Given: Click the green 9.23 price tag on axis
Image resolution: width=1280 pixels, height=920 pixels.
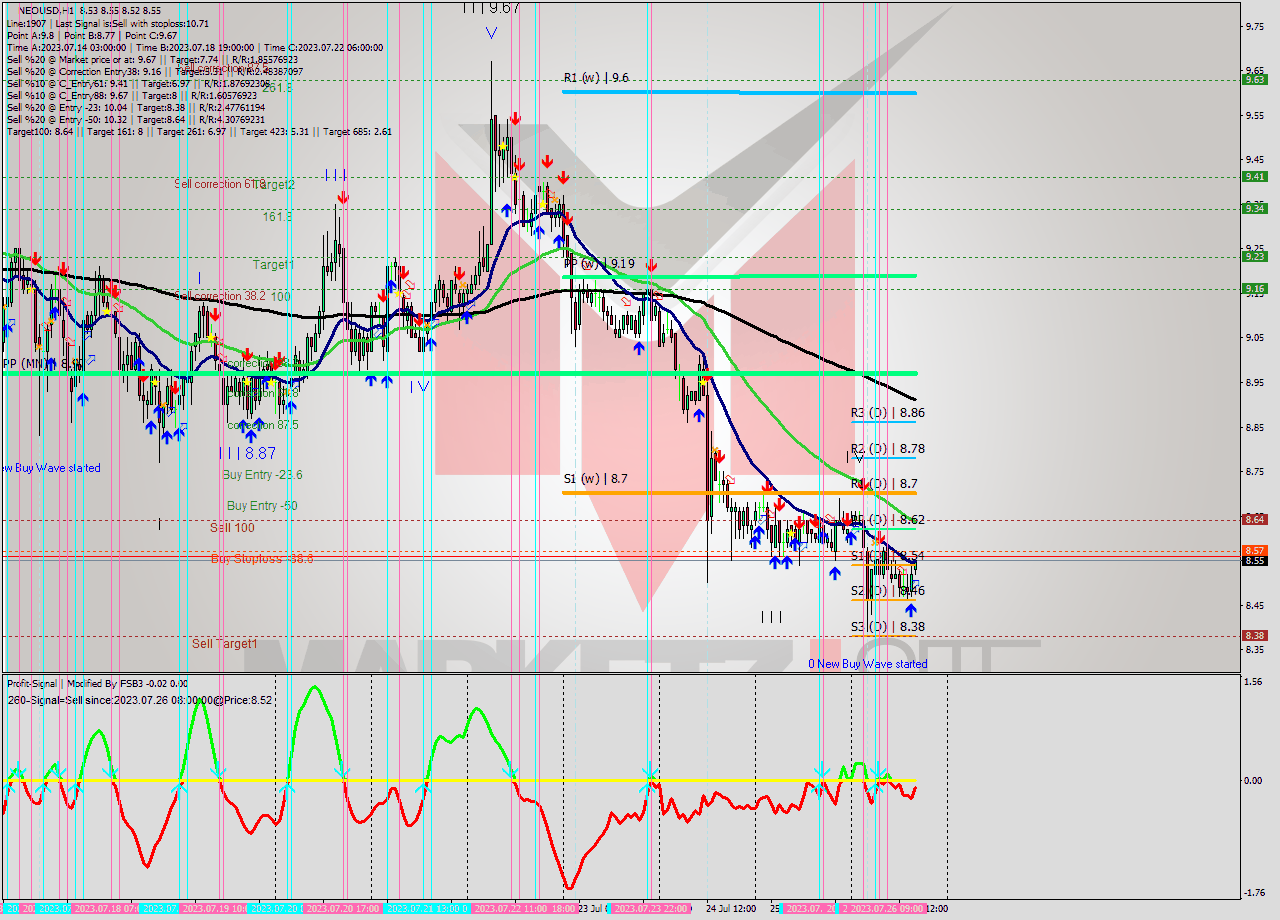Looking at the screenshot, I should tap(1254, 256).
